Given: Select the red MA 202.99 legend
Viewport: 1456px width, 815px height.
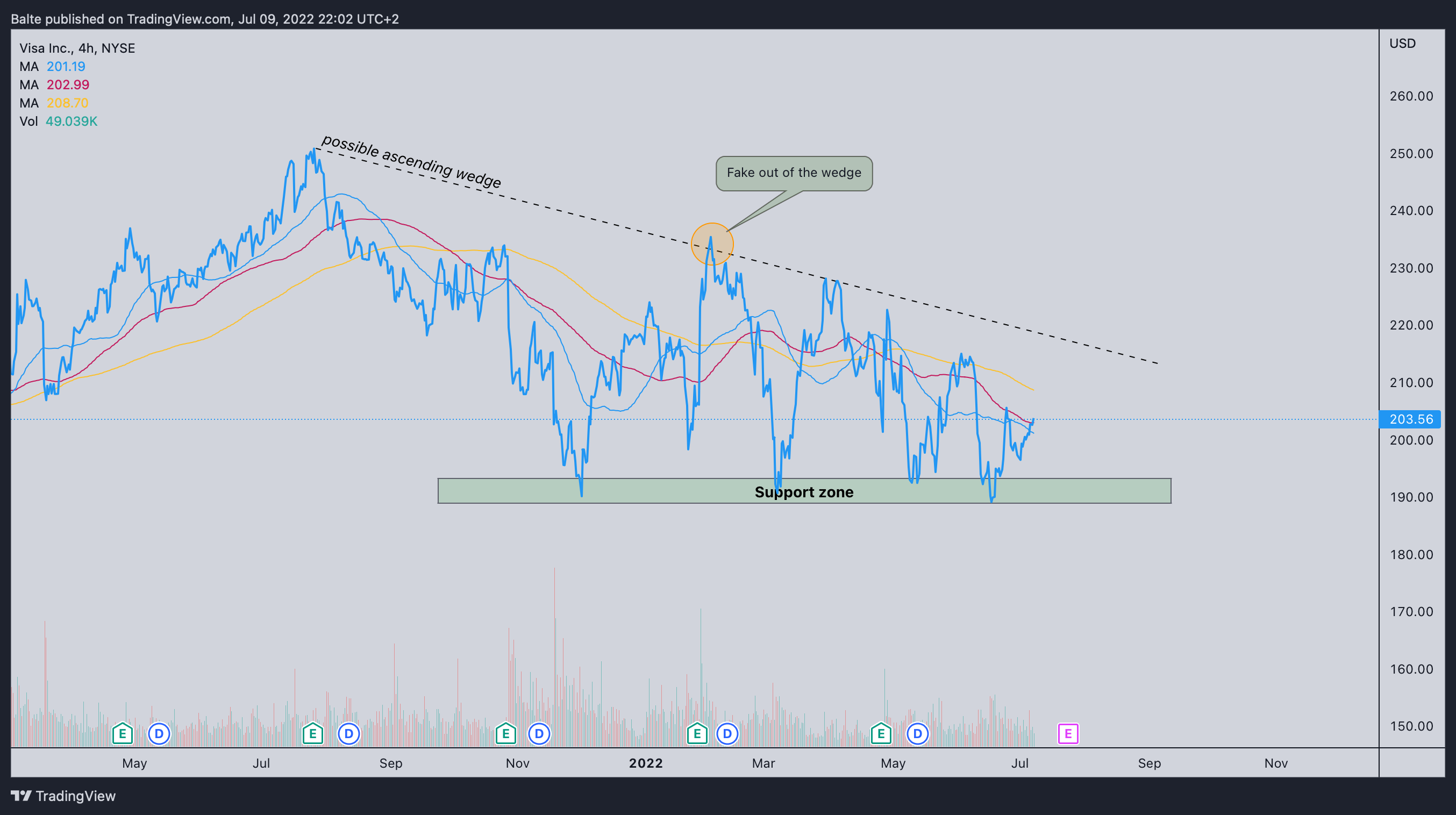Looking at the screenshot, I should point(54,85).
